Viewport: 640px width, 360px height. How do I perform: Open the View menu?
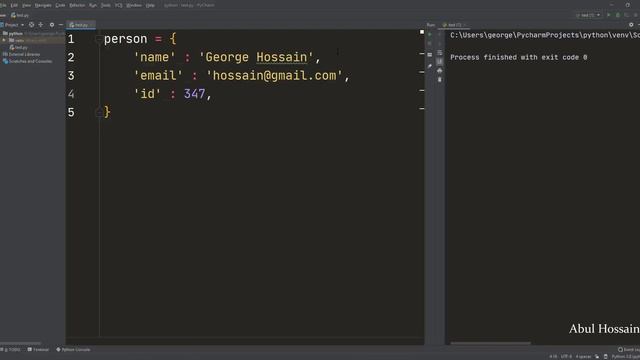pyautogui.click(x=27, y=5)
